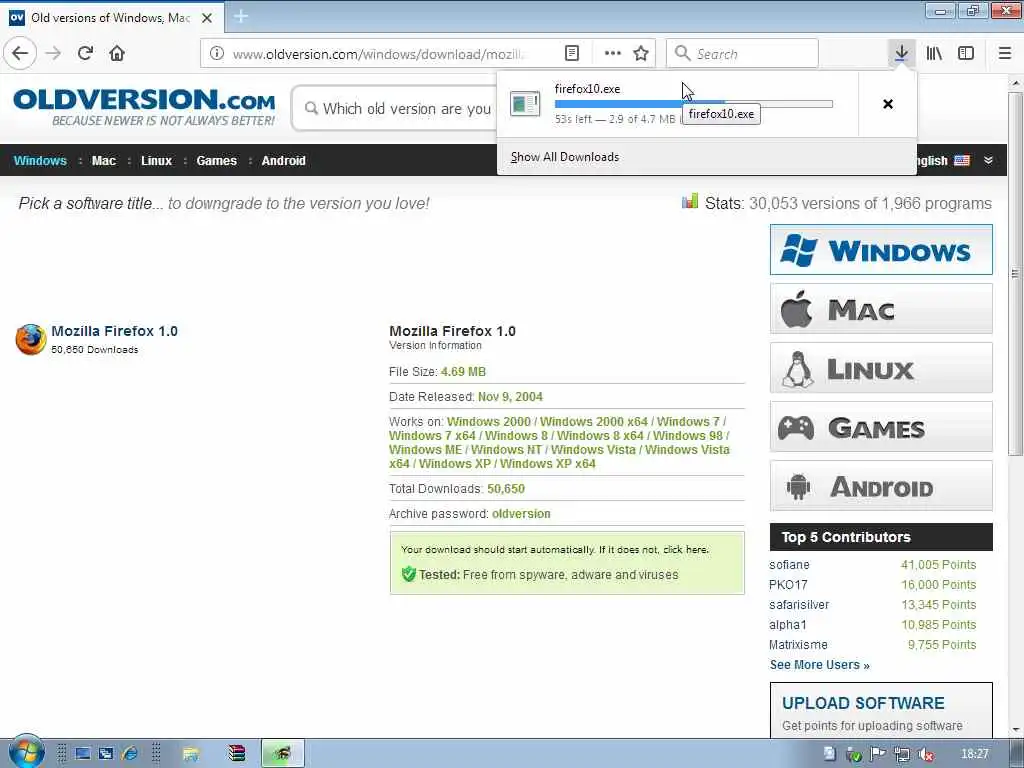Viewport: 1024px width, 768px height.
Task: Select Games in the site navigation bar
Action: [x=217, y=161]
